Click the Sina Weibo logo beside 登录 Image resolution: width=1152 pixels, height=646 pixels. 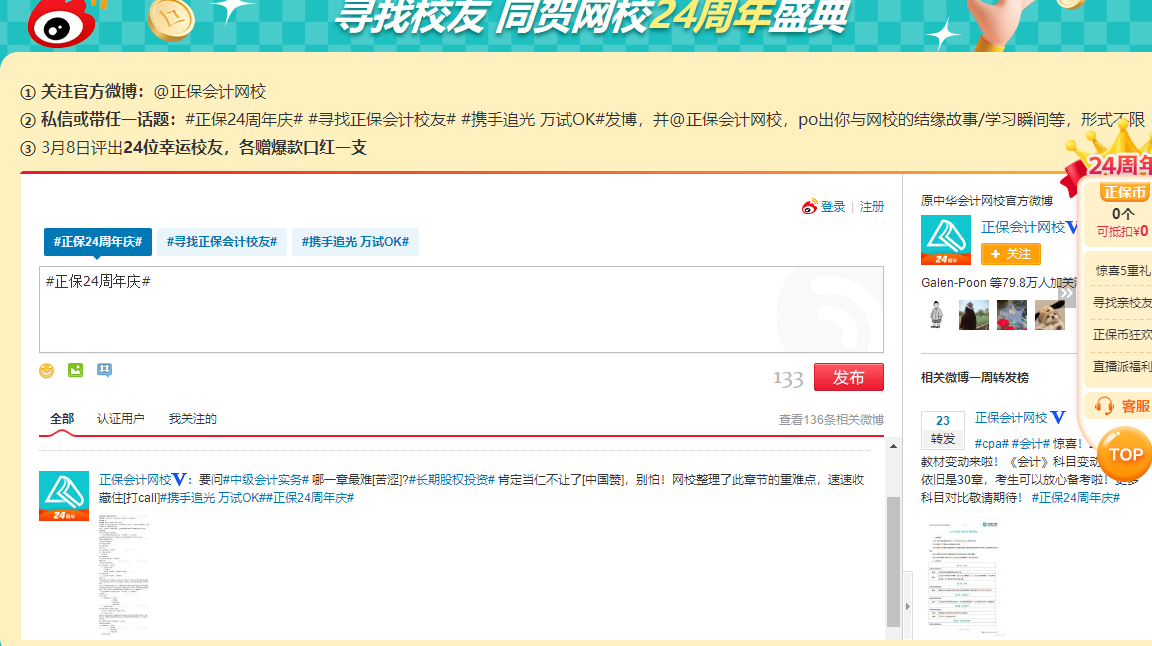click(x=811, y=206)
